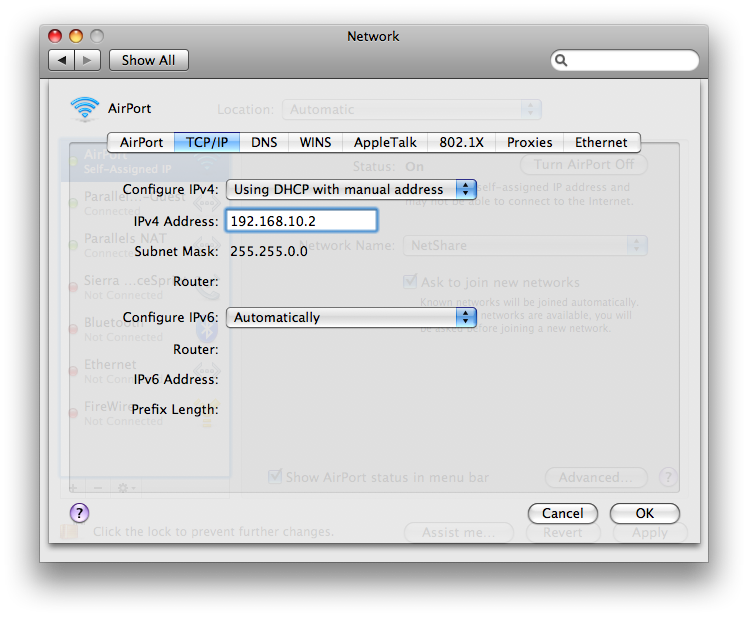
Task: Click the AirPort Wi-Fi icon
Action: click(x=84, y=108)
